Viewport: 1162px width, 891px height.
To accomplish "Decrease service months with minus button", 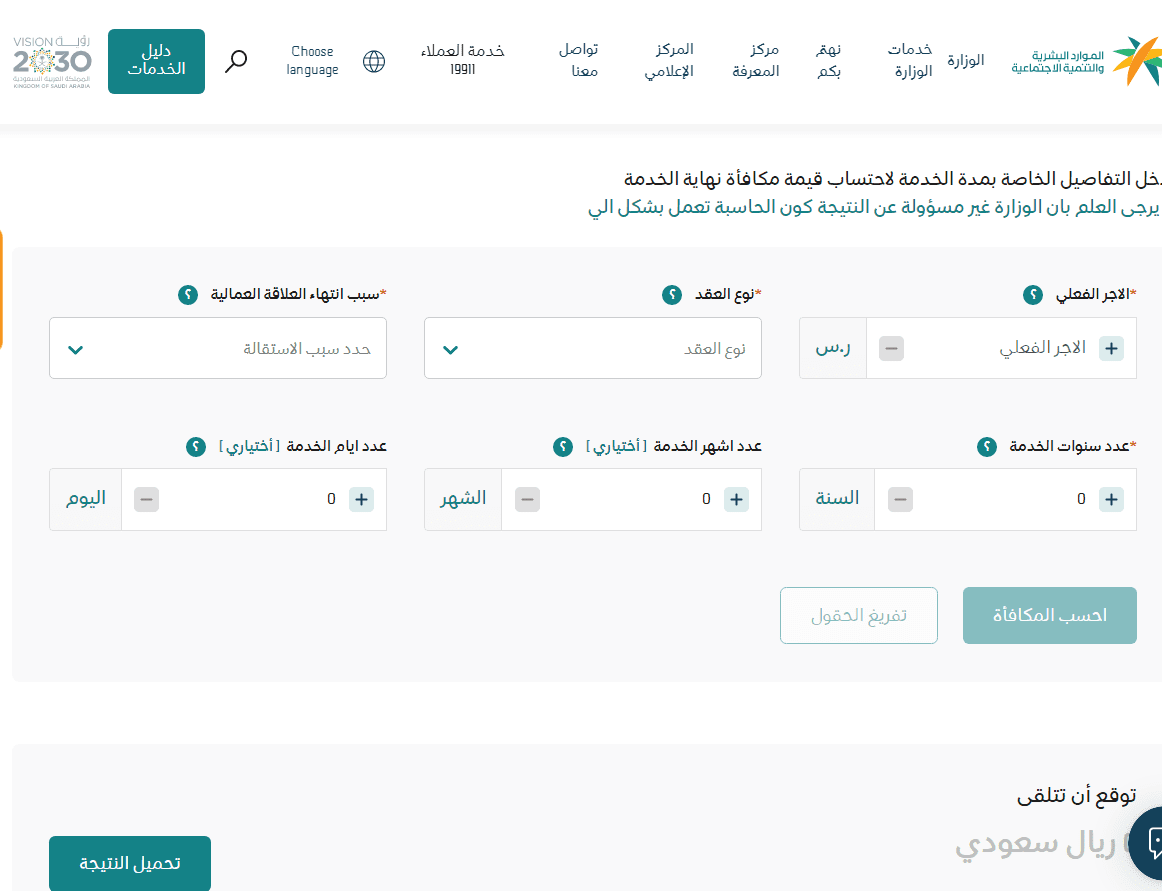I will coord(528,500).
